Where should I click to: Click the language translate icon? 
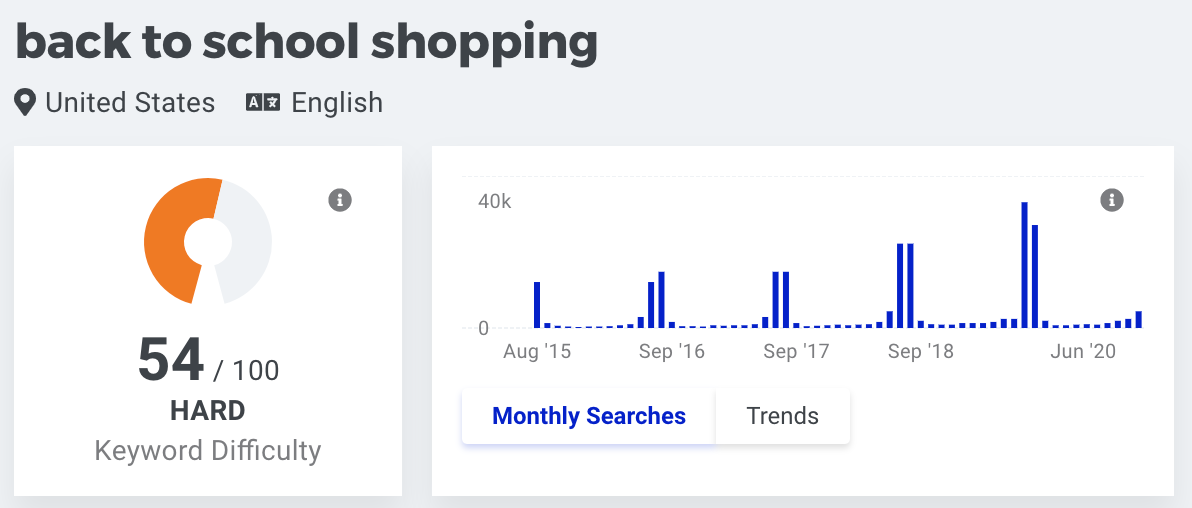coord(263,103)
